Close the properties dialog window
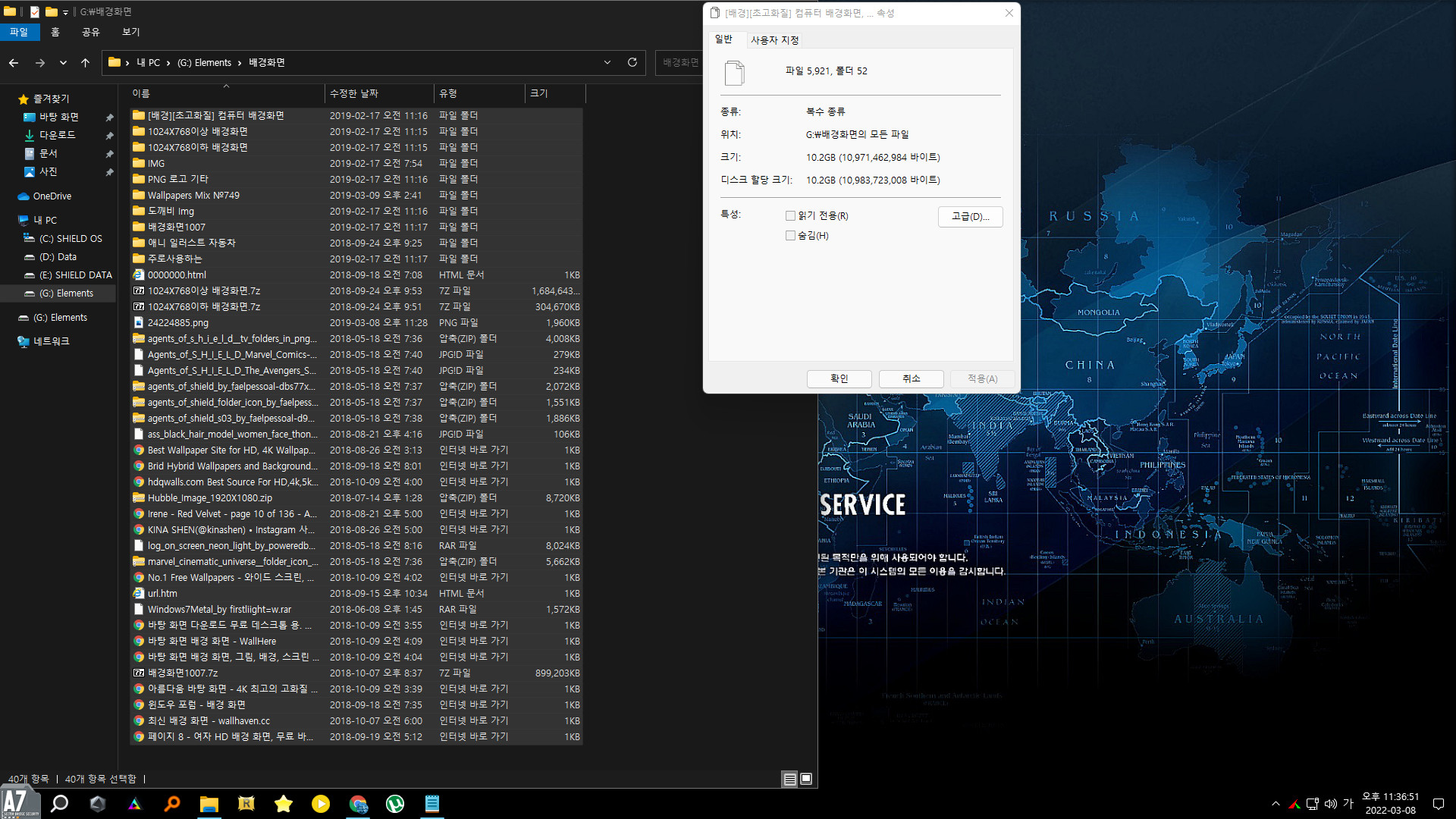1456x819 pixels. click(1009, 13)
